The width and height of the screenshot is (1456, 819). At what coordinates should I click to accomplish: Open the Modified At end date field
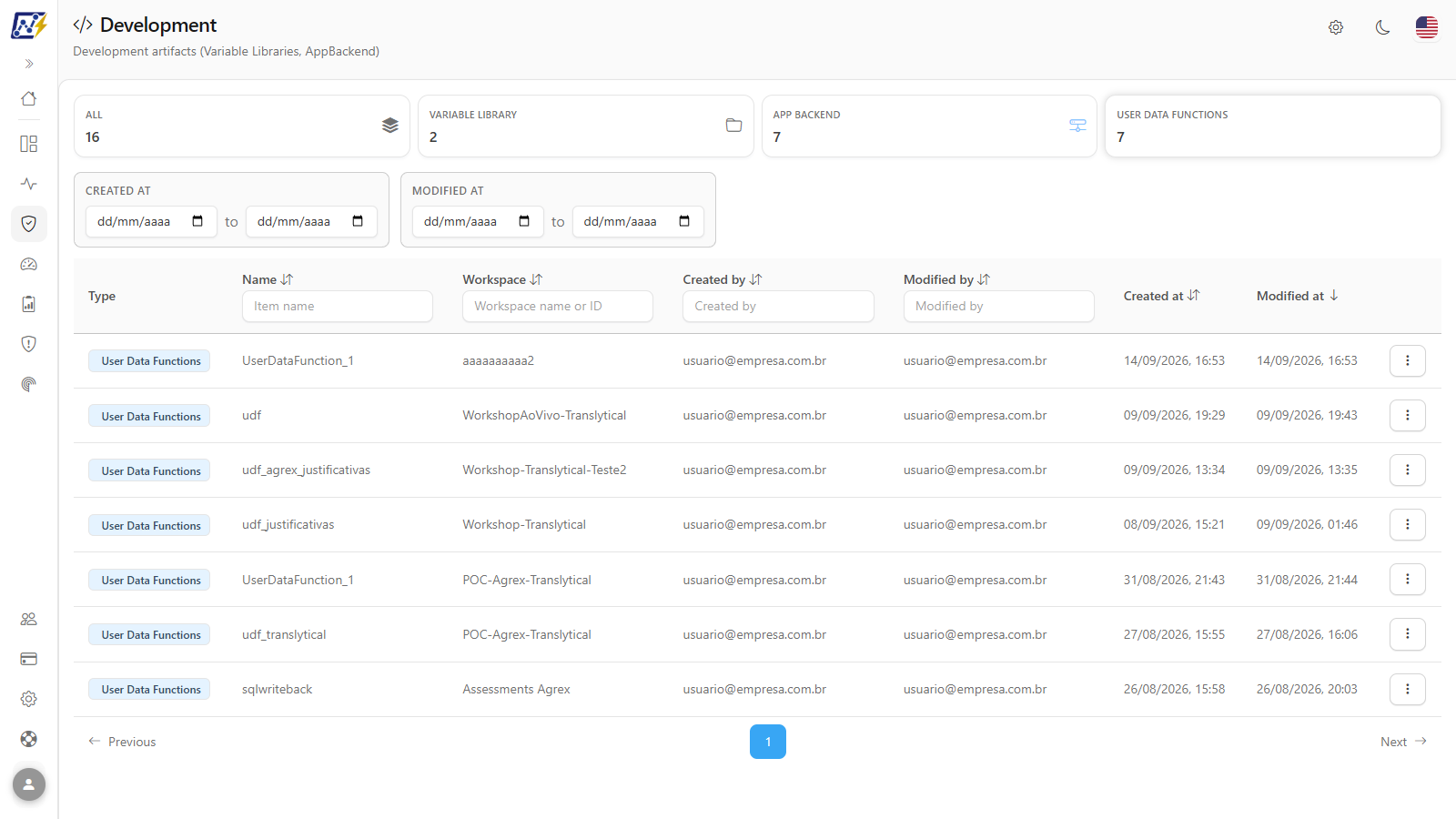coord(638,221)
